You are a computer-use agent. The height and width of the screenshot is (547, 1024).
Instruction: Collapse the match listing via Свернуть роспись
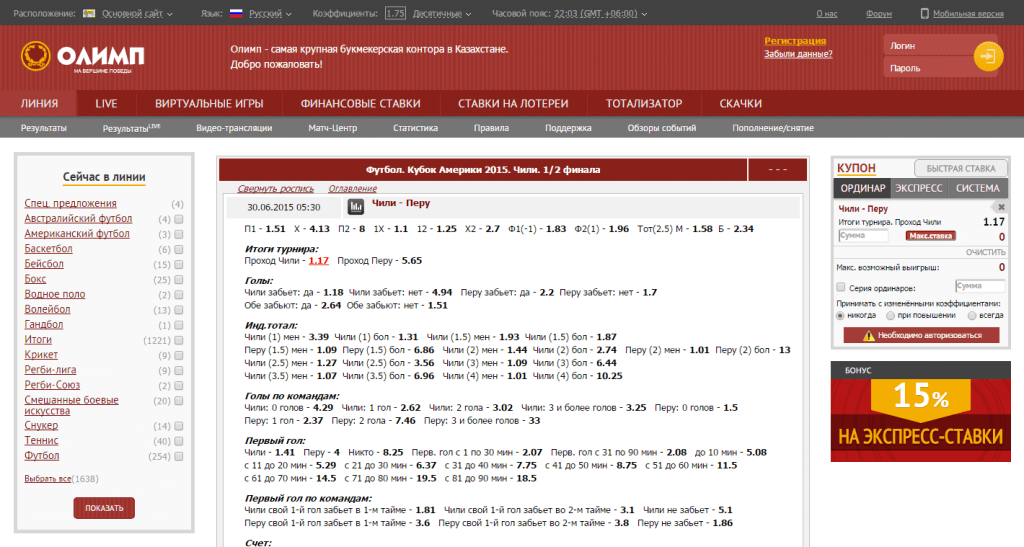coord(276,189)
